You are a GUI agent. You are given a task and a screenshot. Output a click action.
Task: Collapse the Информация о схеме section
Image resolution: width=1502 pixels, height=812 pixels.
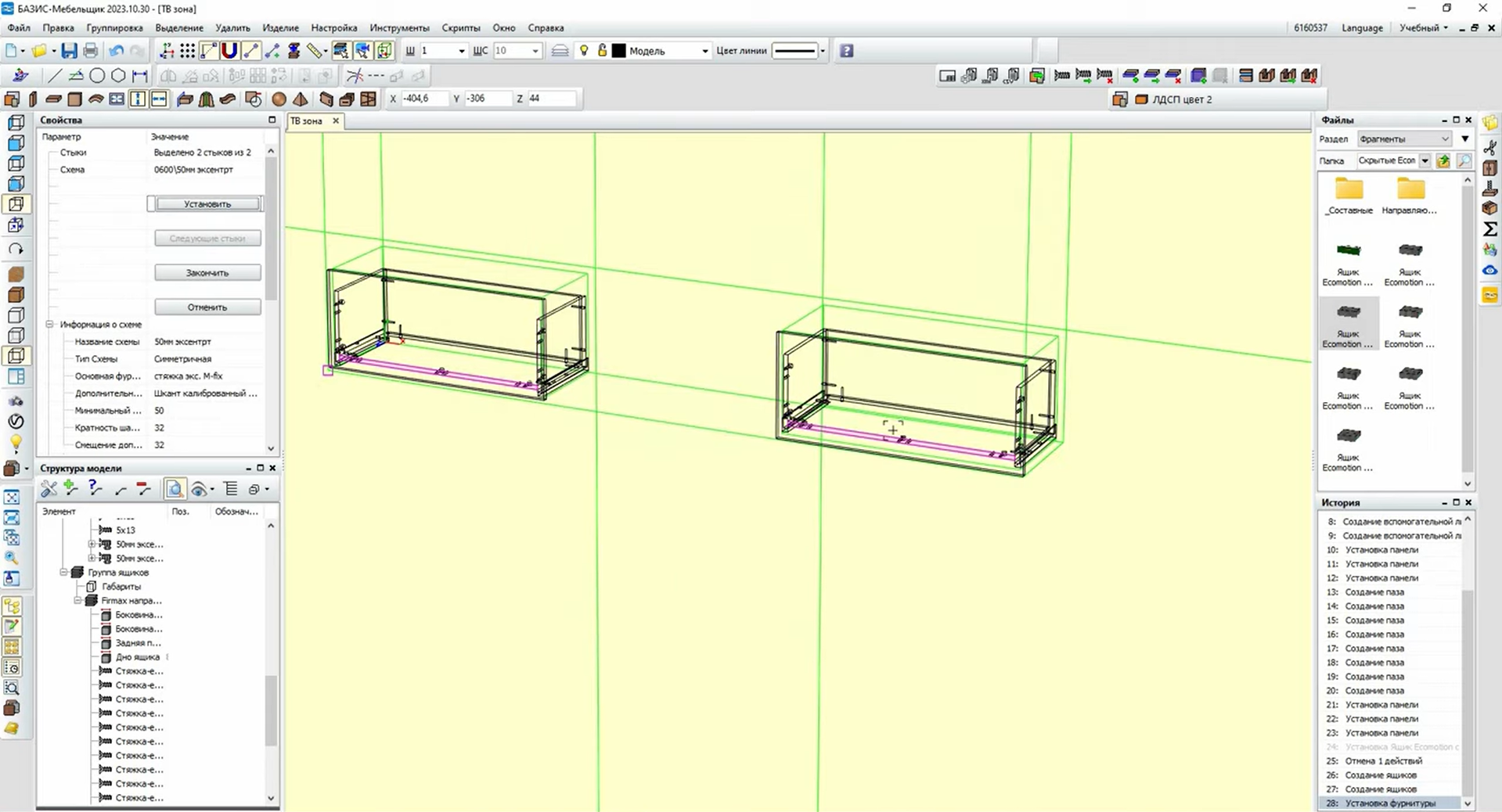[49, 325]
